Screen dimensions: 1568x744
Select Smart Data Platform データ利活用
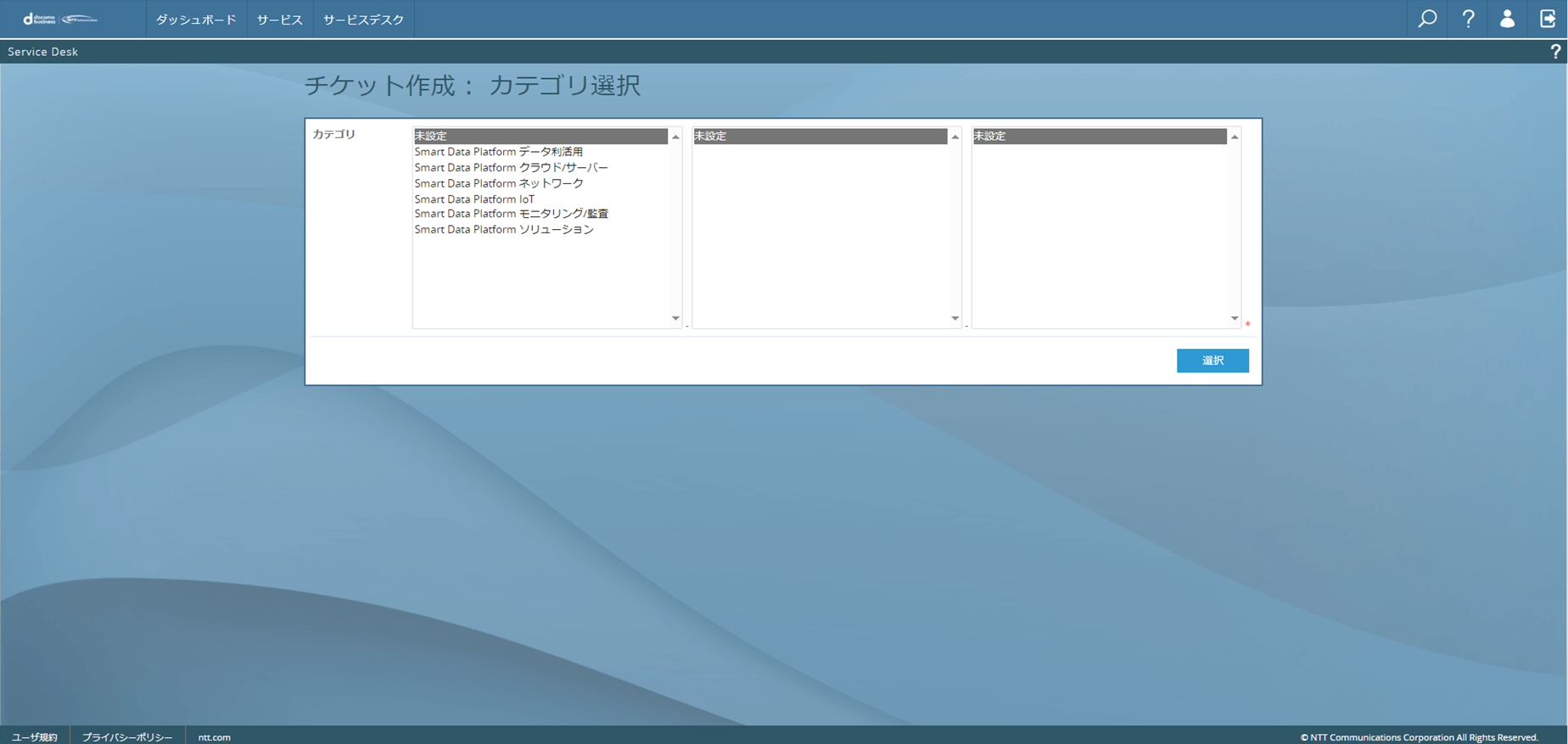[540, 152]
